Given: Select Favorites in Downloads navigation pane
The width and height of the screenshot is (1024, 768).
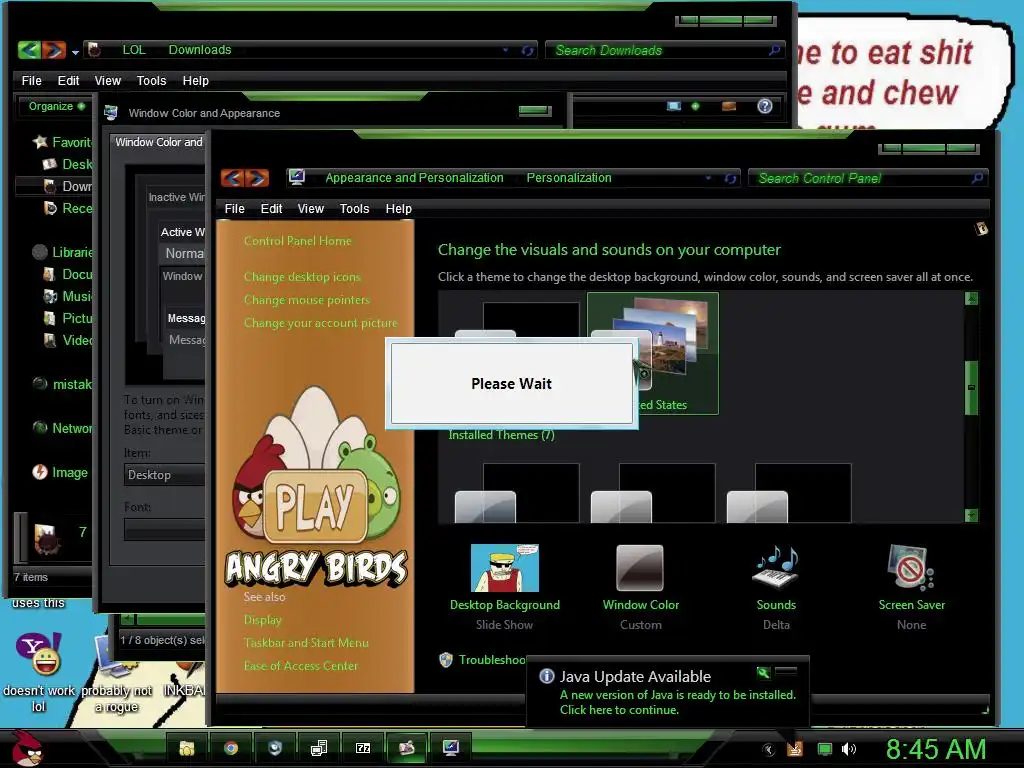Looking at the screenshot, I should tap(63, 142).
